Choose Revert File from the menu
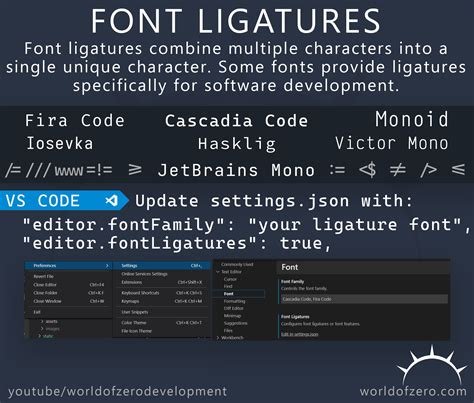The width and height of the screenshot is (474, 403). (x=44, y=276)
